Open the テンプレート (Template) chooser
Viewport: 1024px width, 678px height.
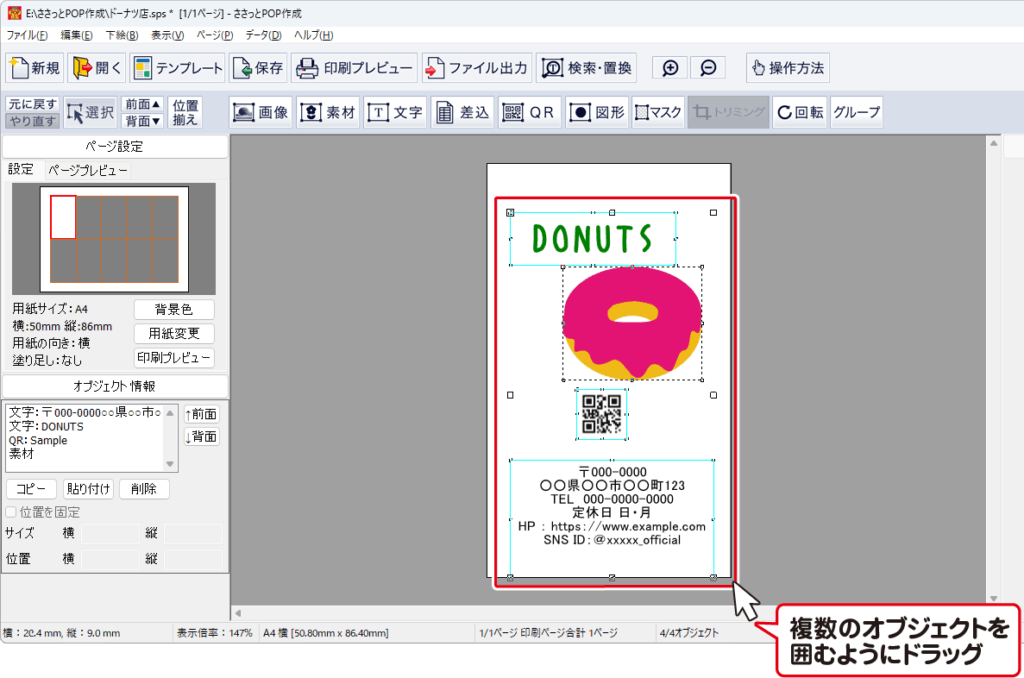pyautogui.click(x=177, y=68)
